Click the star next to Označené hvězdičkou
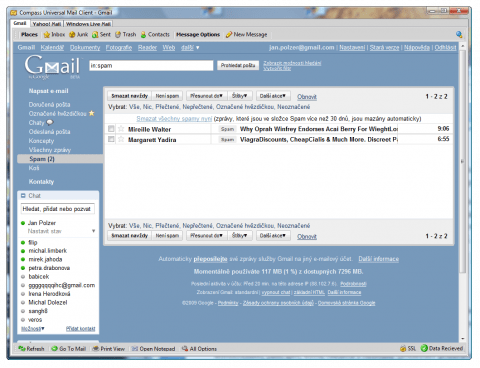The height and width of the screenshot is (368, 480). [x=91, y=113]
